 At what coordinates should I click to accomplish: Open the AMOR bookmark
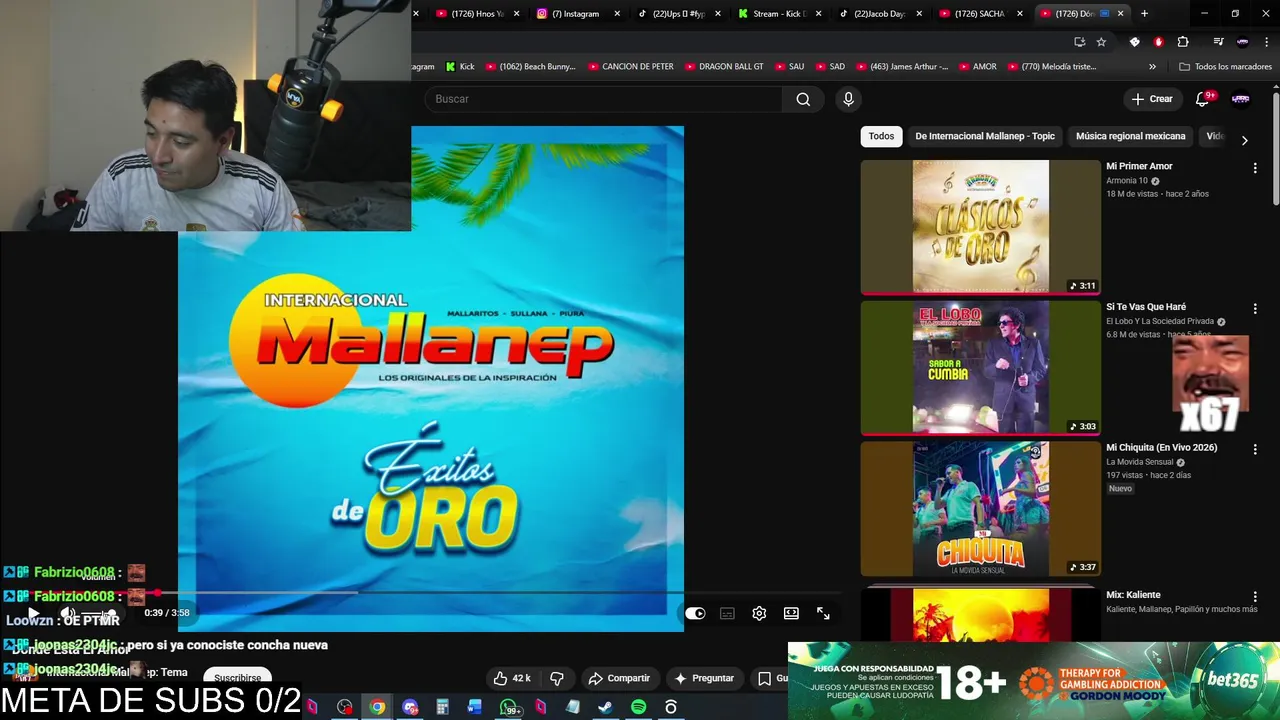click(977, 67)
